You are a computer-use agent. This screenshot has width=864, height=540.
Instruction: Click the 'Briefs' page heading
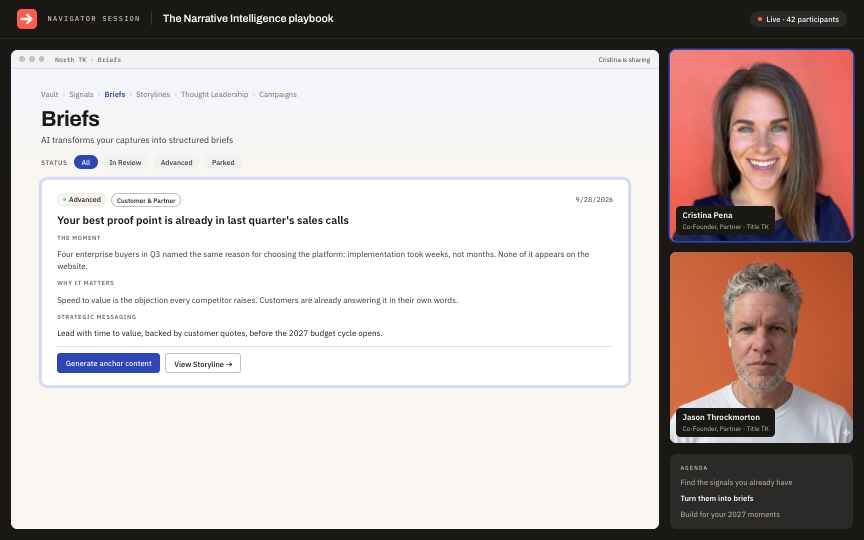pos(70,118)
